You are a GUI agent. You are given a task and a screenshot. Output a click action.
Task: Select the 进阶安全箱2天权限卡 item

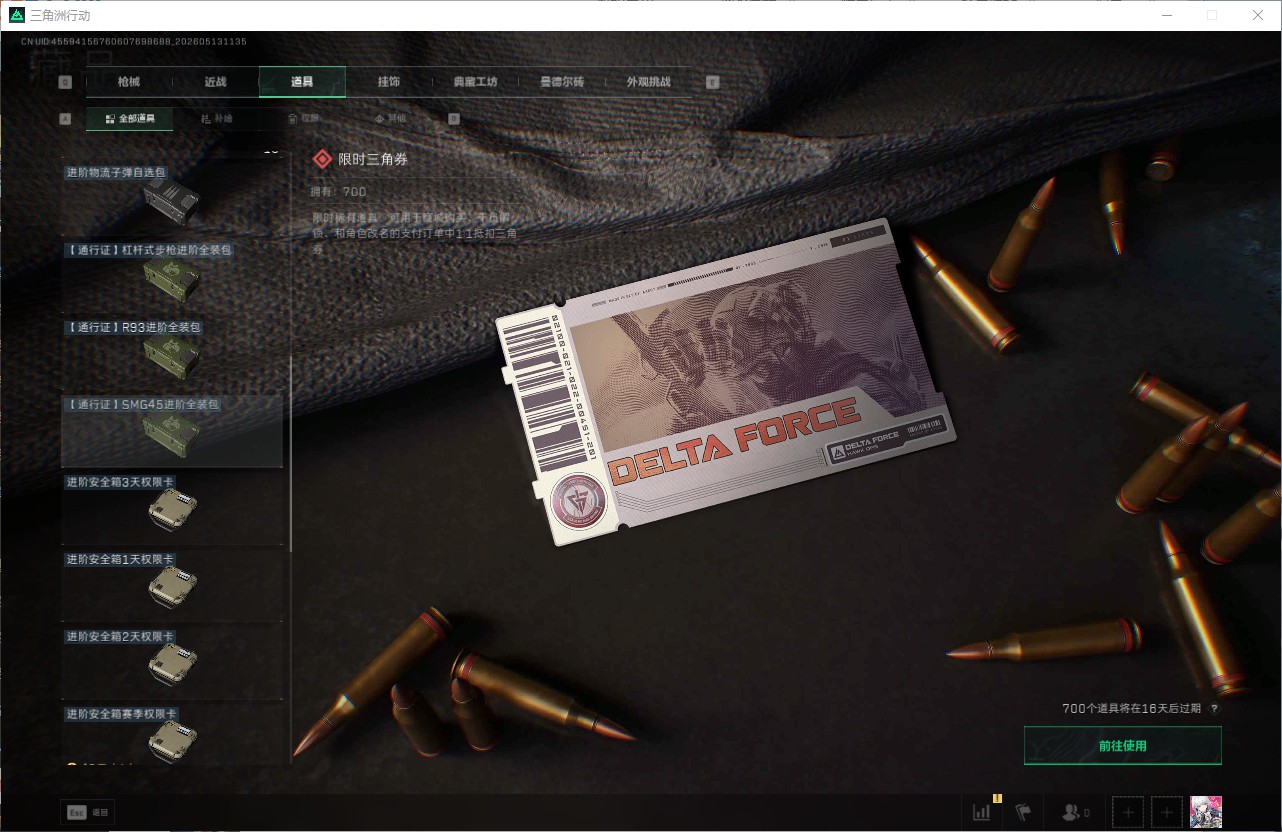tap(172, 664)
